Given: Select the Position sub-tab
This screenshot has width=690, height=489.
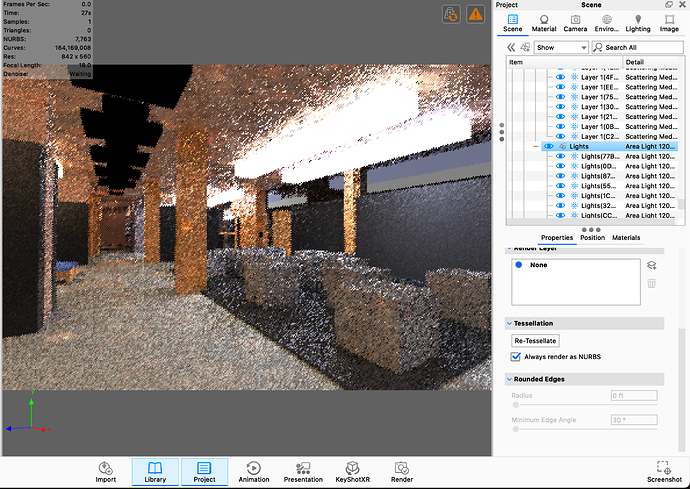Looking at the screenshot, I should (x=592, y=238).
